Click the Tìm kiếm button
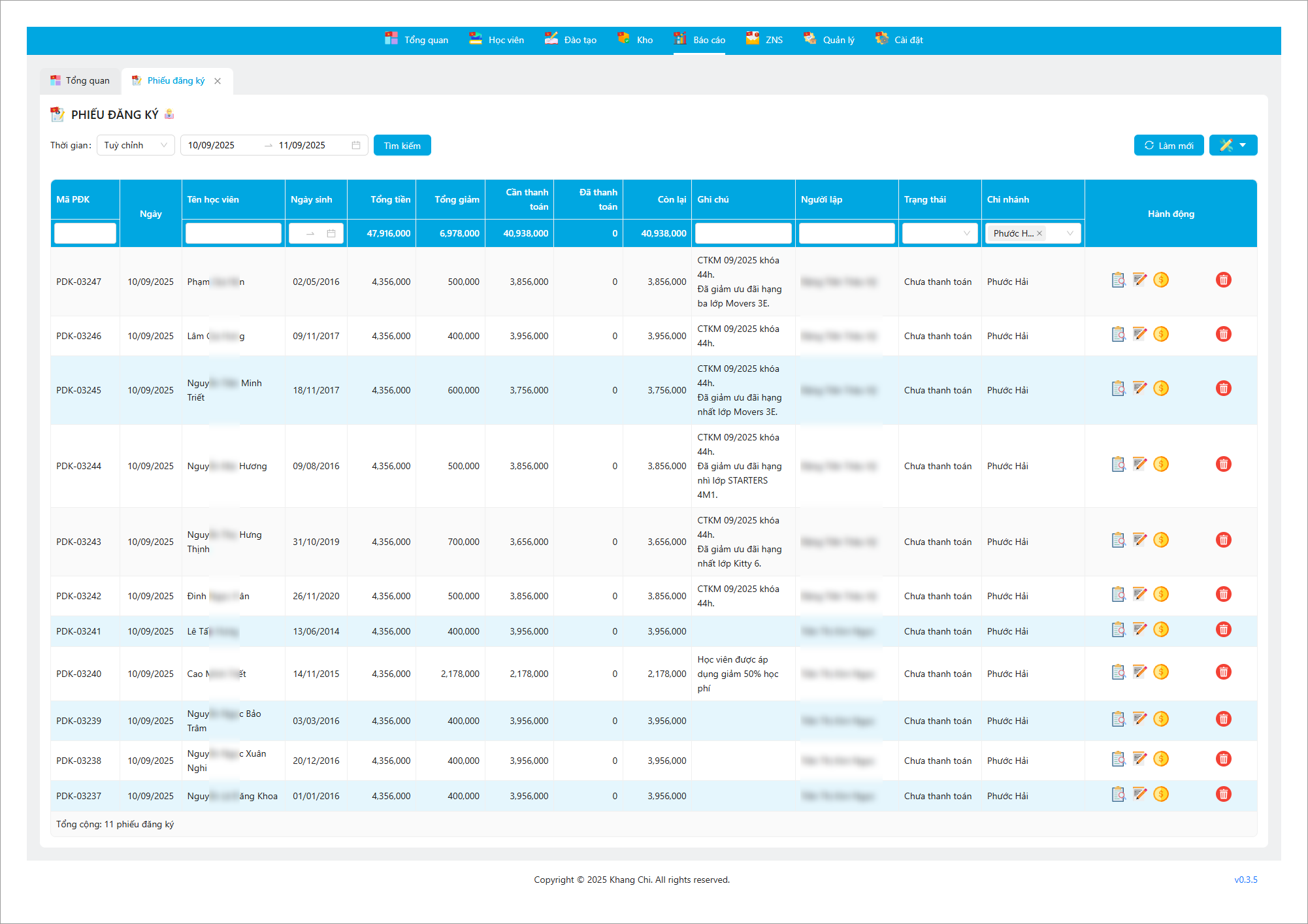The height and width of the screenshot is (924, 1308). tap(402, 145)
